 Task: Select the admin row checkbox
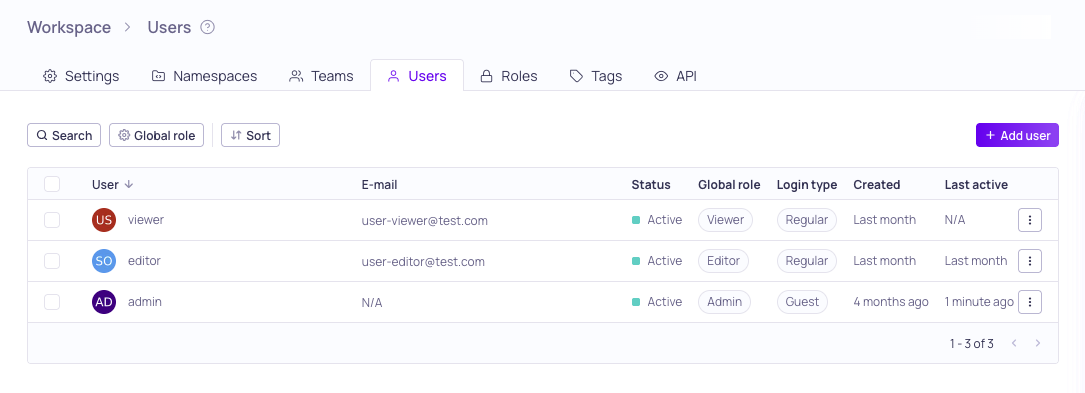pyautogui.click(x=52, y=302)
